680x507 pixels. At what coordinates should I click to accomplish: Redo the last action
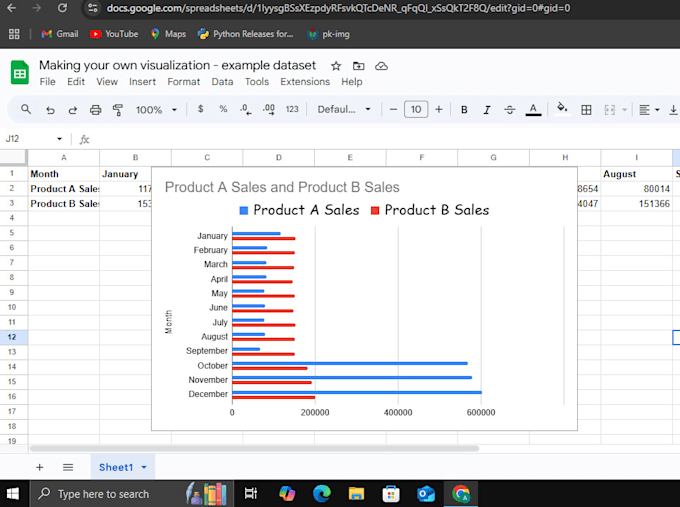72,110
